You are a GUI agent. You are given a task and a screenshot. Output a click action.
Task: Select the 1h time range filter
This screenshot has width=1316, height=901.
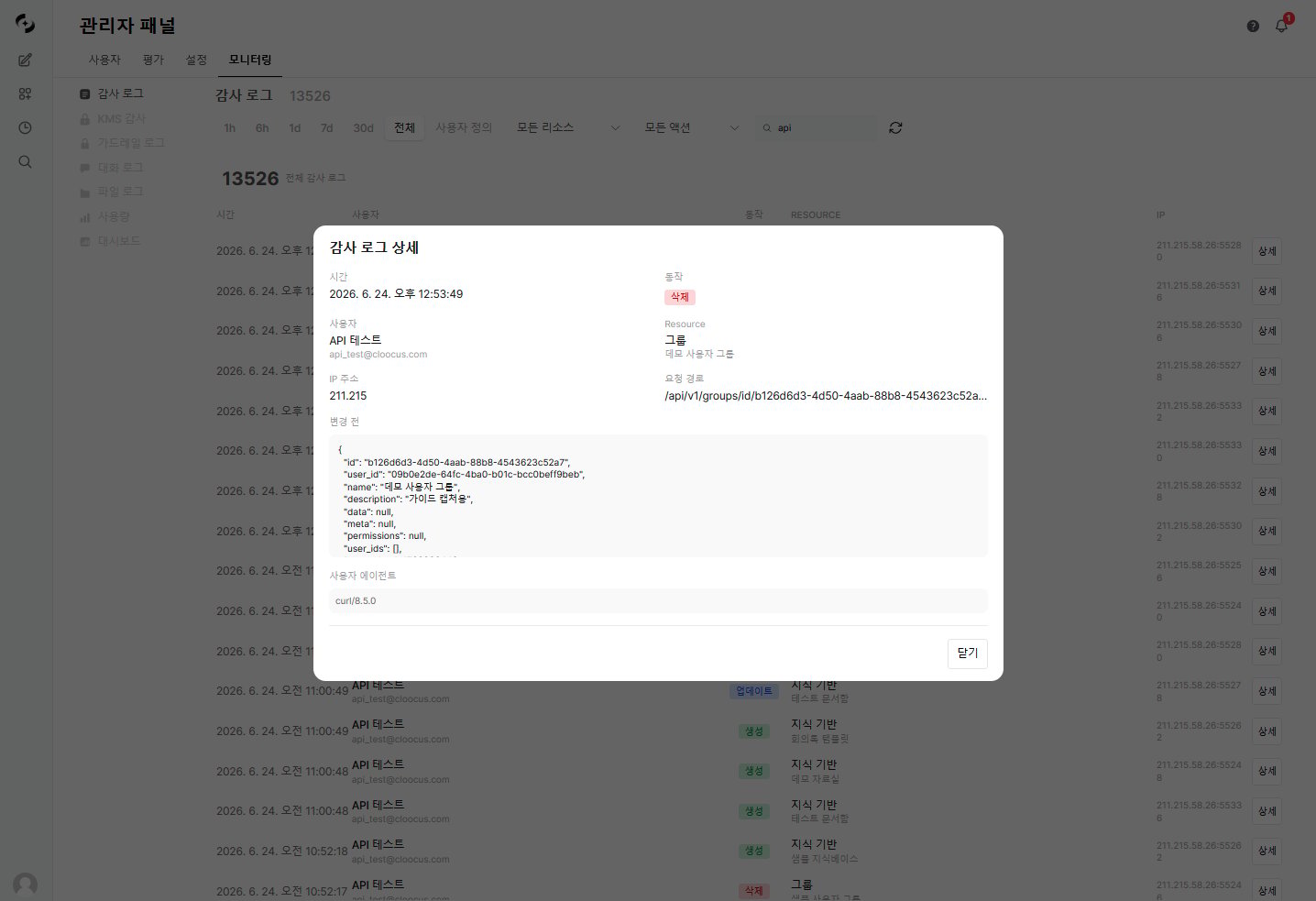pos(230,128)
